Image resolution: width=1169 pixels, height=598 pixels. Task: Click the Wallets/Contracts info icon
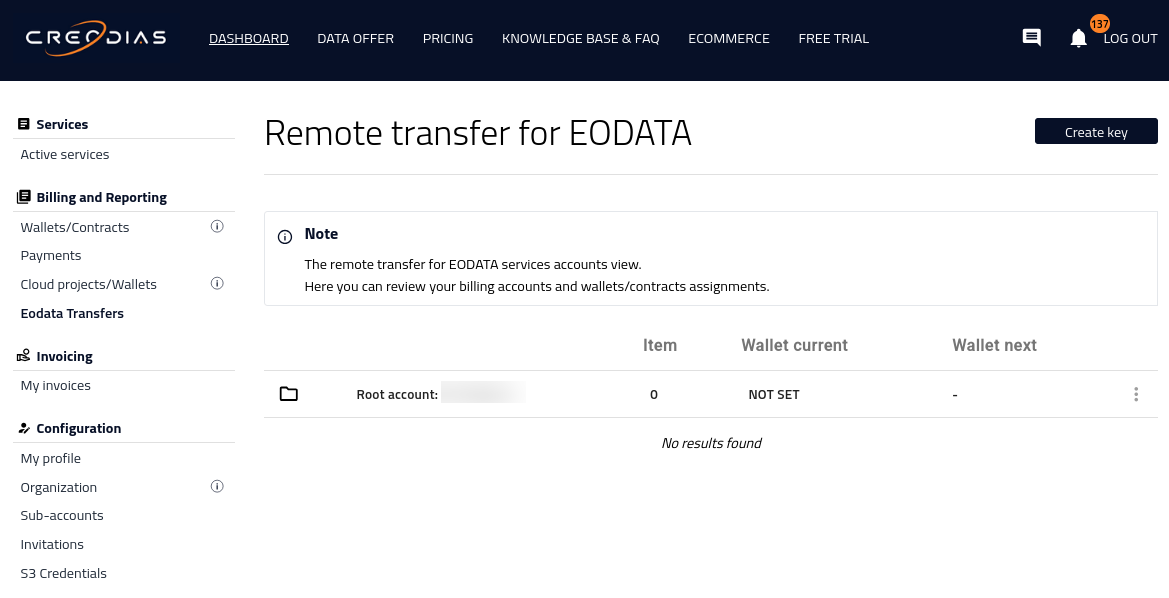[x=217, y=227]
